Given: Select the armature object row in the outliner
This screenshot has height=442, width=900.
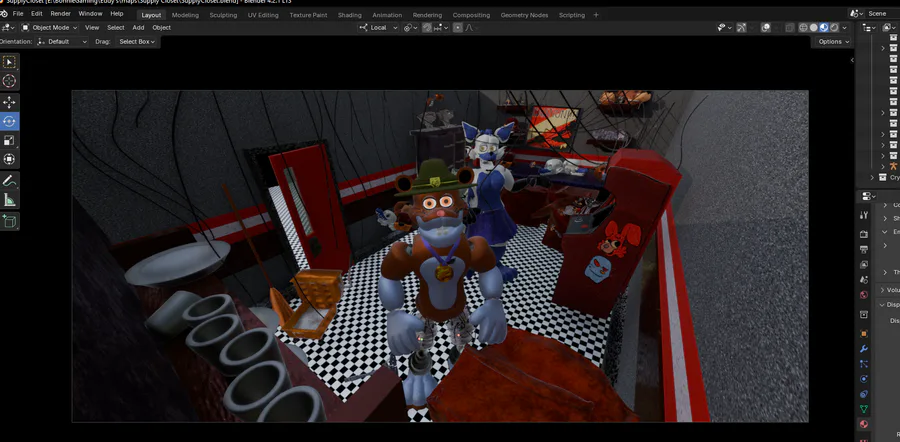Looking at the screenshot, I should coord(893,166).
